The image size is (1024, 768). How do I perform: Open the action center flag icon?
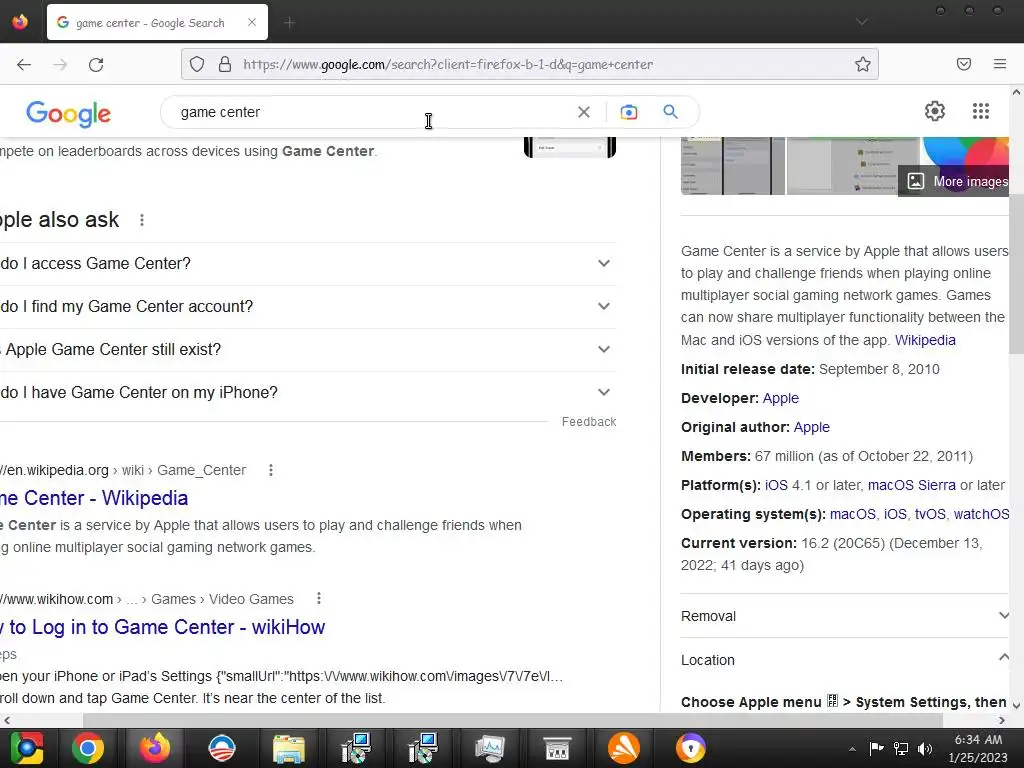(876, 748)
